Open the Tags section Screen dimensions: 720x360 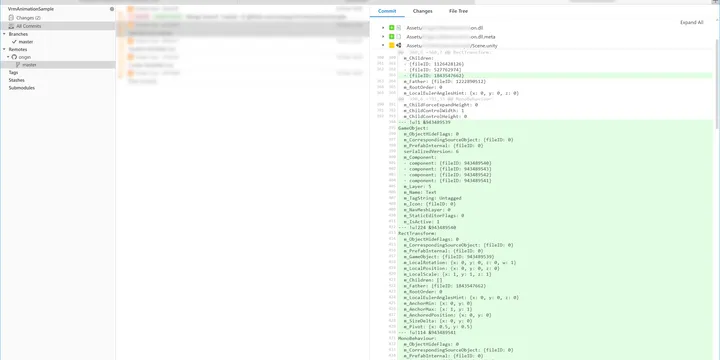coord(13,73)
